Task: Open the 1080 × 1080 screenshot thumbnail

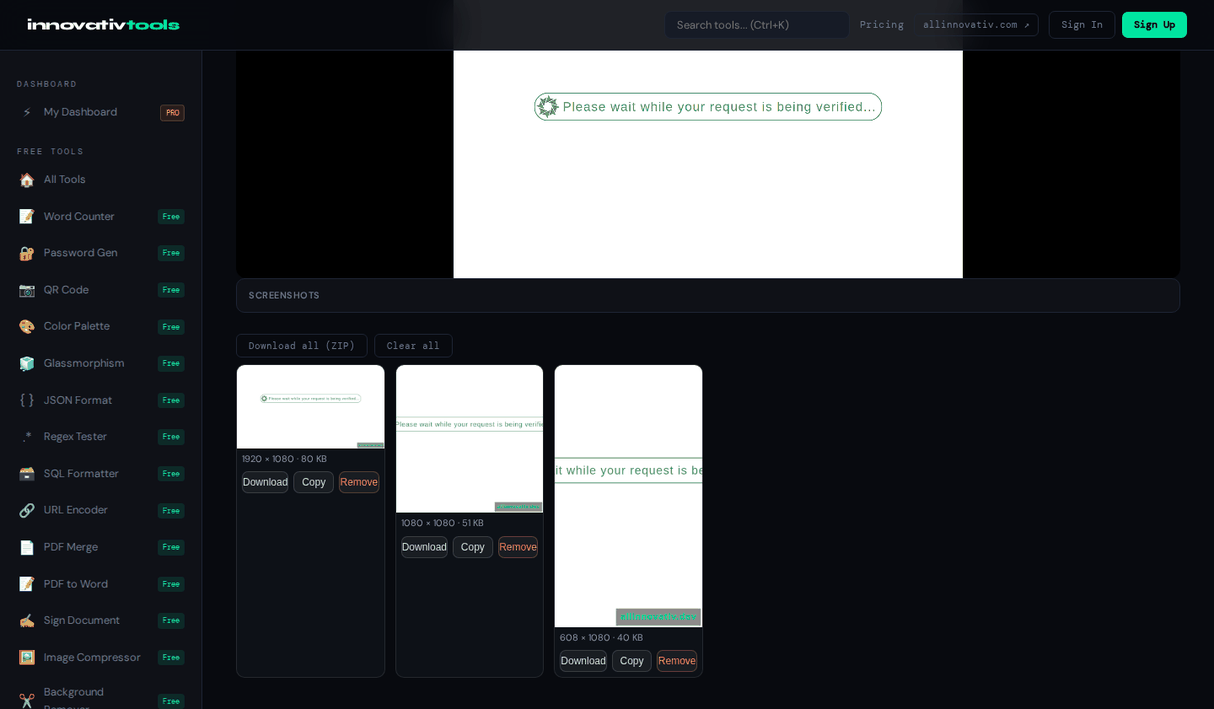Action: [x=470, y=439]
